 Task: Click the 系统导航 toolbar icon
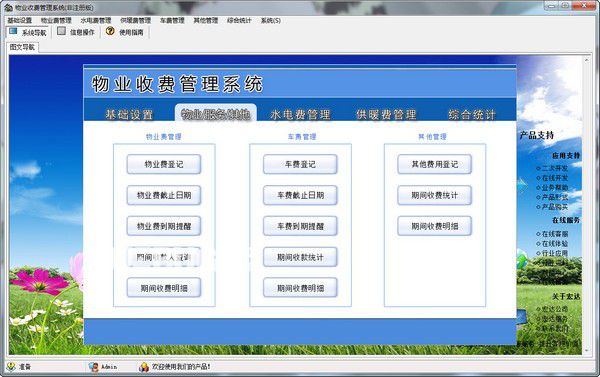(x=13, y=31)
